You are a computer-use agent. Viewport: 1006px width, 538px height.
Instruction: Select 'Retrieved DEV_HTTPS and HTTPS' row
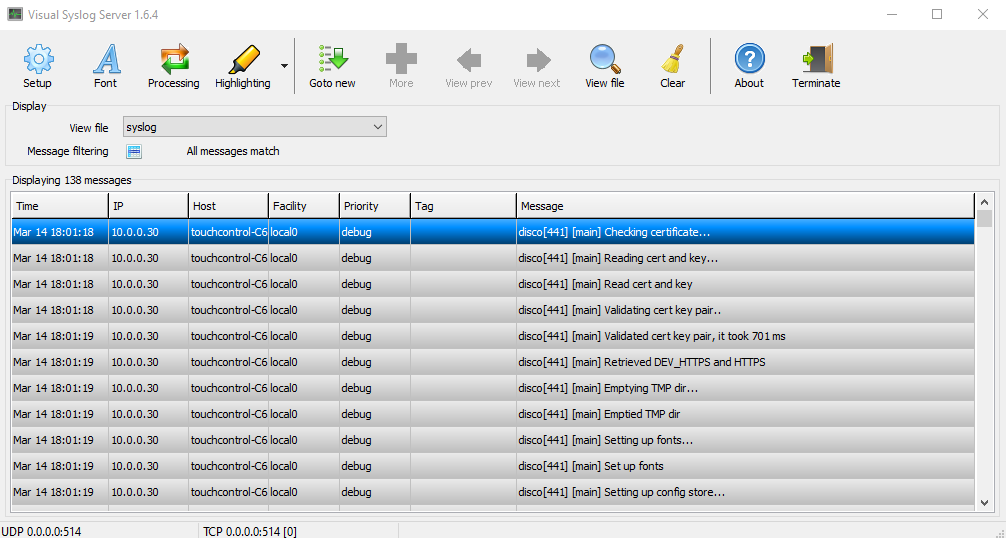pyautogui.click(x=493, y=362)
